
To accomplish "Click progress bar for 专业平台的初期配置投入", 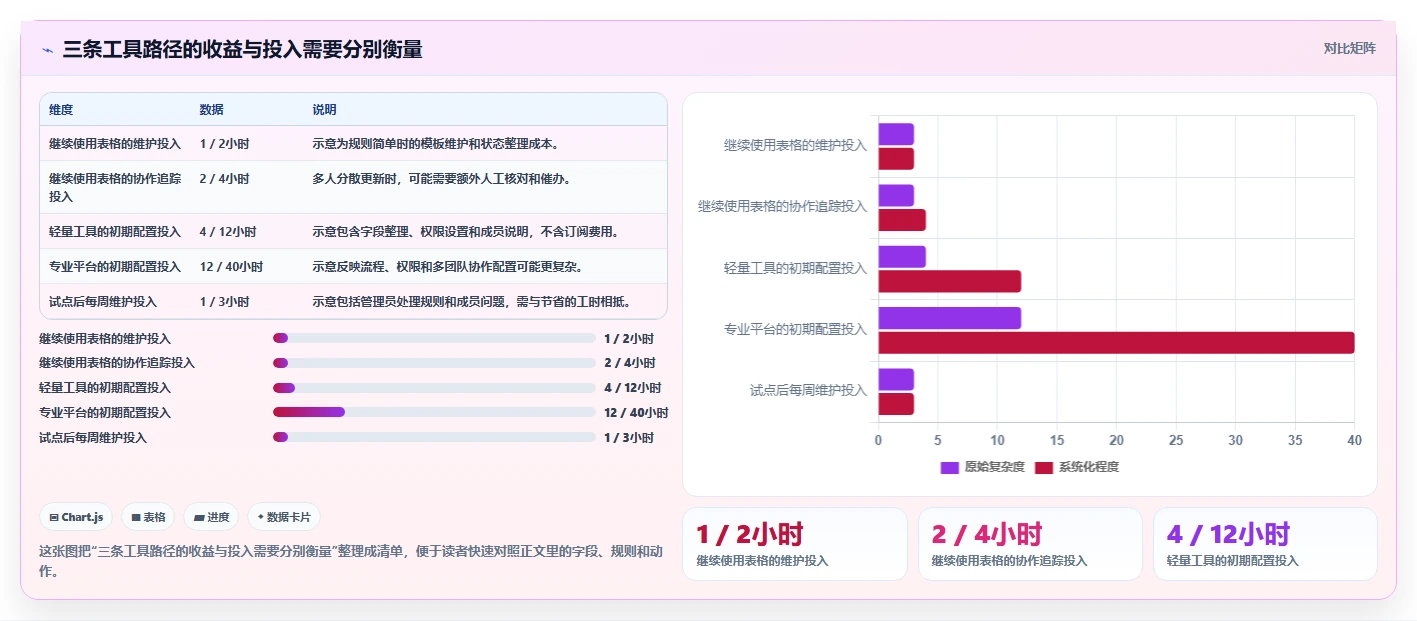I will 434,412.
